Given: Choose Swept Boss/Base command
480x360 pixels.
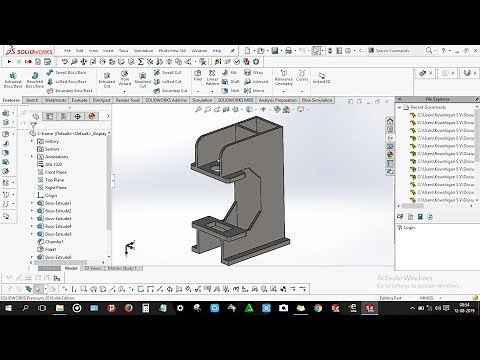Looking at the screenshot, I should point(66,72).
